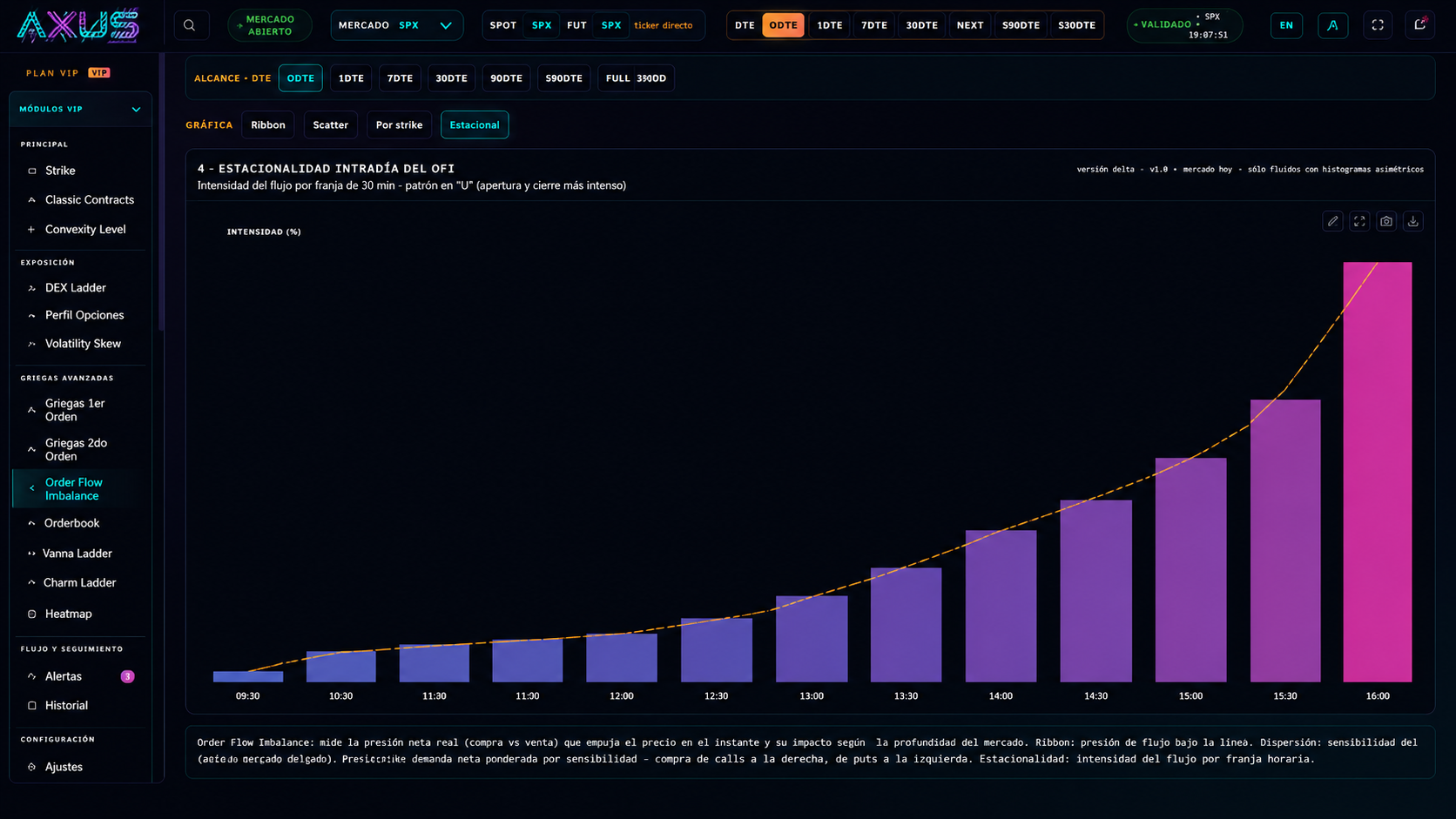
Task: Click the Mercado Abierto status button
Action: 270,25
